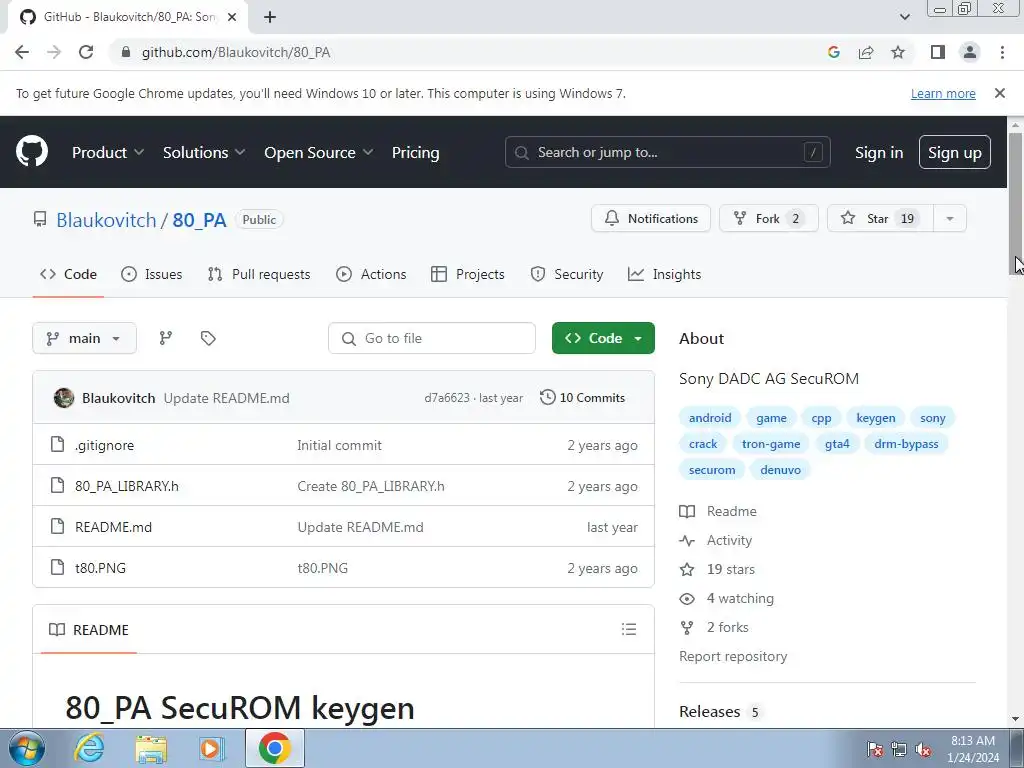Go back with browser back arrow
1024x768 pixels.
point(22,52)
